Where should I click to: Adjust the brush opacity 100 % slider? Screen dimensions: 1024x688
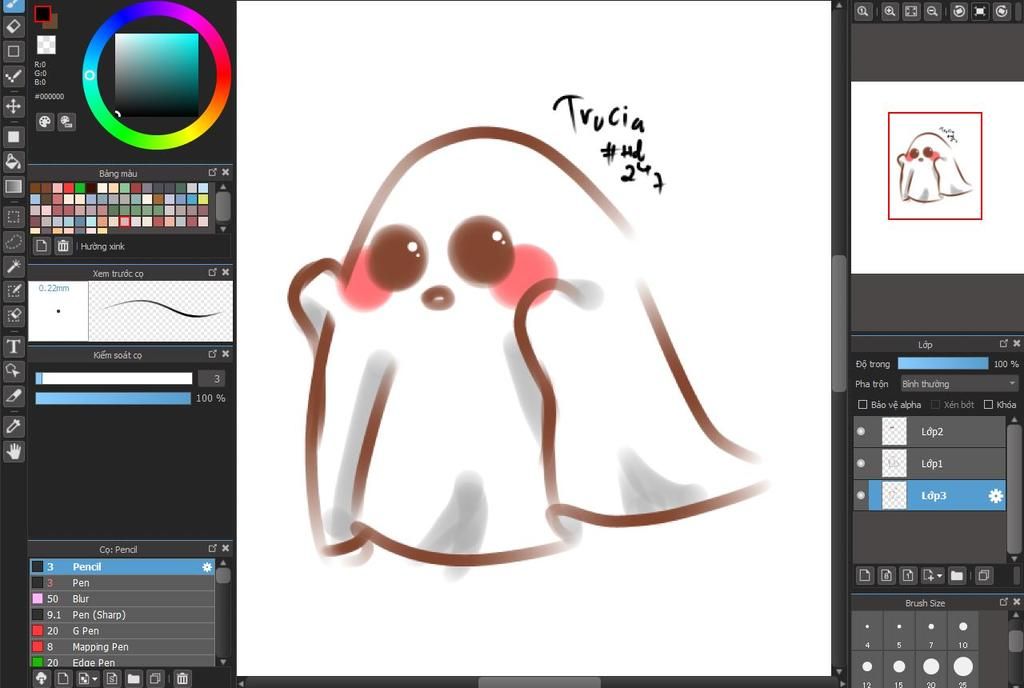(112, 398)
